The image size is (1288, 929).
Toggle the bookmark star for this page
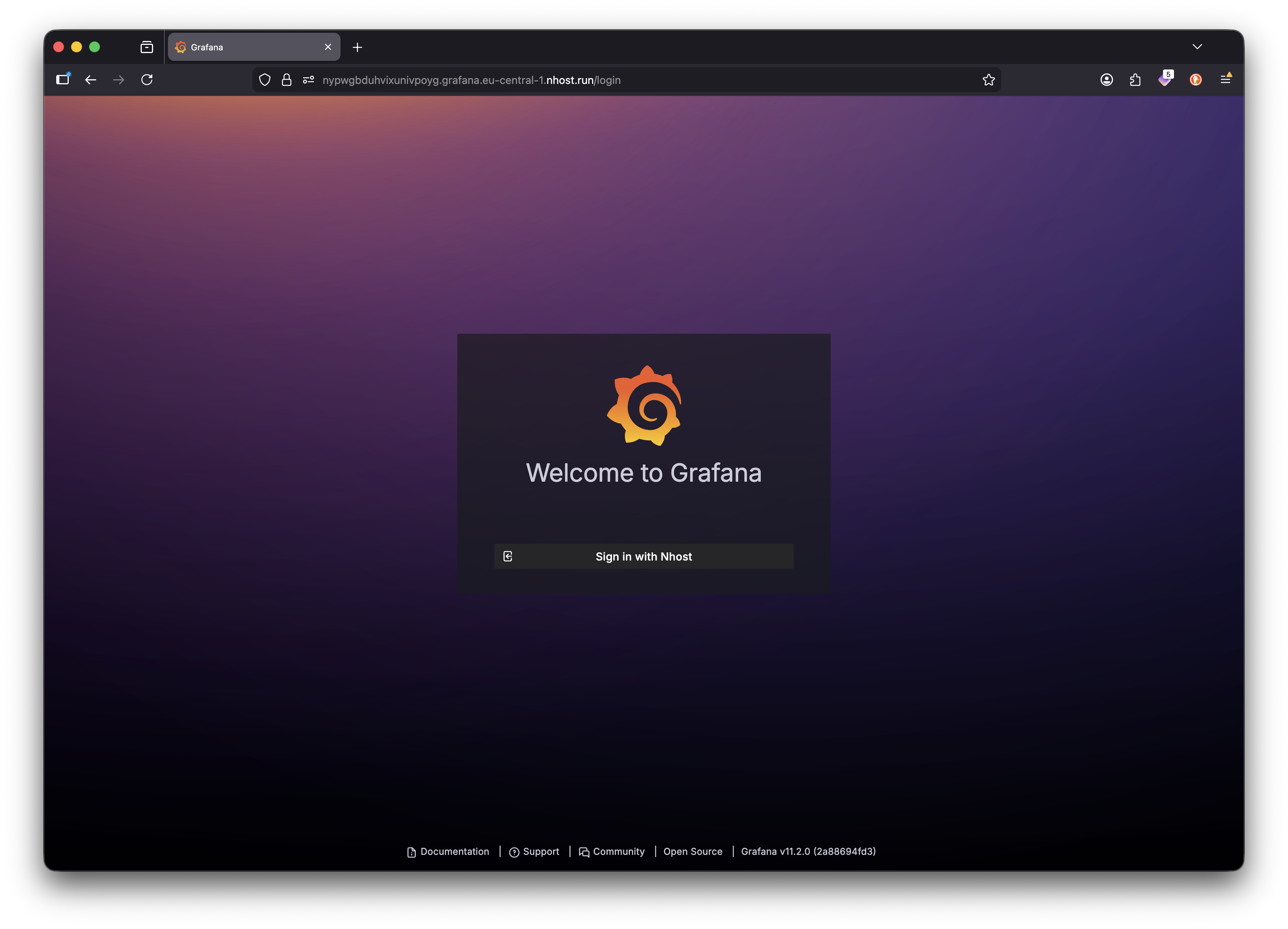tap(989, 80)
